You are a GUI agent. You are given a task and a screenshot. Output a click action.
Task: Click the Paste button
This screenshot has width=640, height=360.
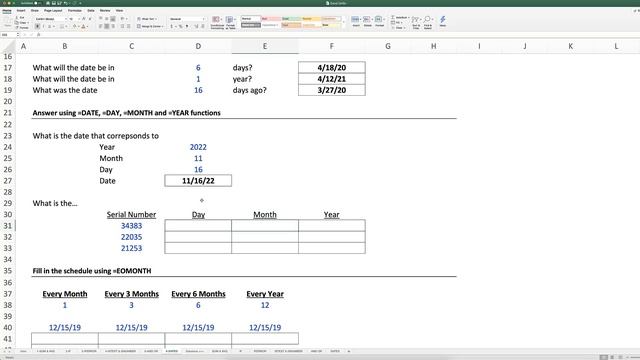tap(7, 22)
